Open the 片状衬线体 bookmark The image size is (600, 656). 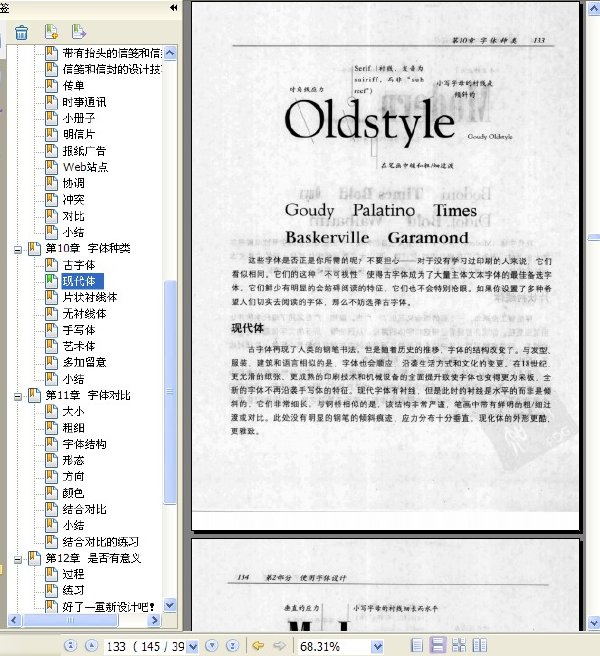tap(90, 297)
